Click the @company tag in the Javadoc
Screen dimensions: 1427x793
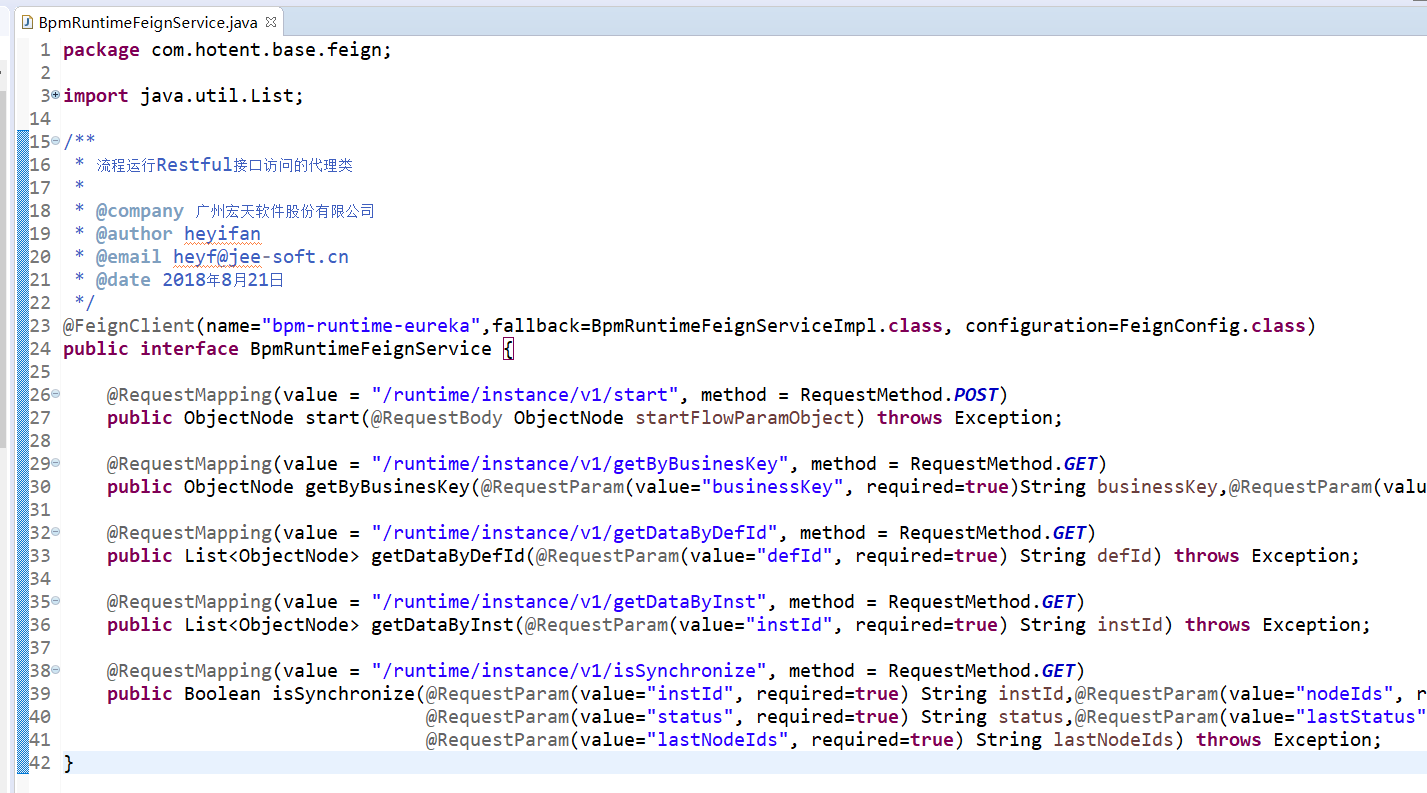click(139, 211)
